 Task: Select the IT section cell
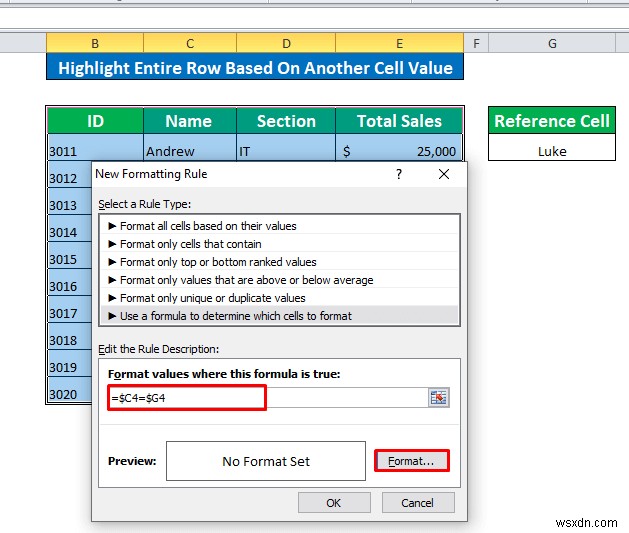pos(286,148)
